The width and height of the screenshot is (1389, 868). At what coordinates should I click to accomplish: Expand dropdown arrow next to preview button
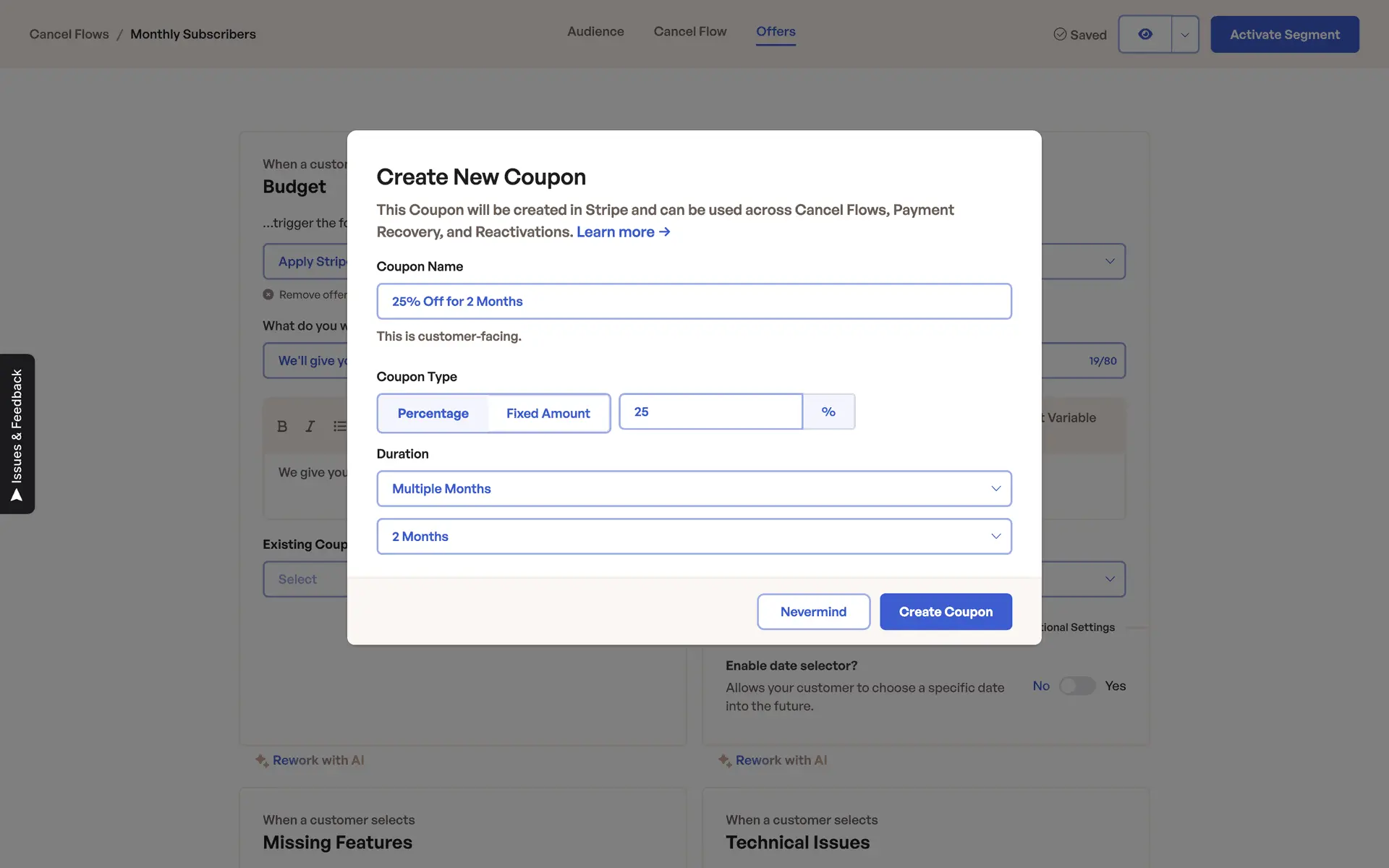point(1184,34)
